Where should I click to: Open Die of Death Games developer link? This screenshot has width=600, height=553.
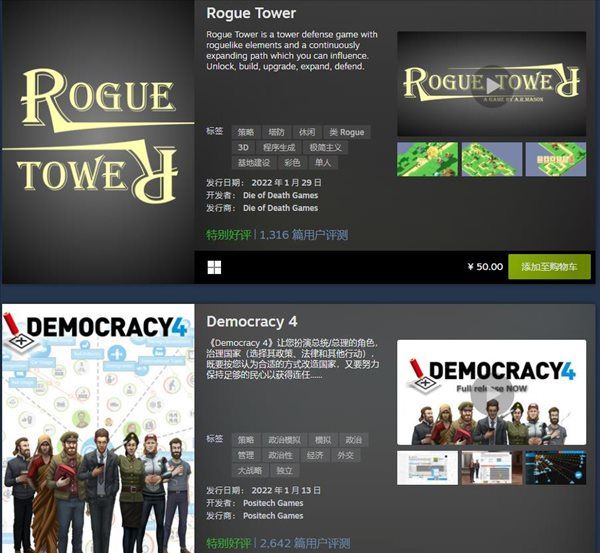tap(280, 195)
